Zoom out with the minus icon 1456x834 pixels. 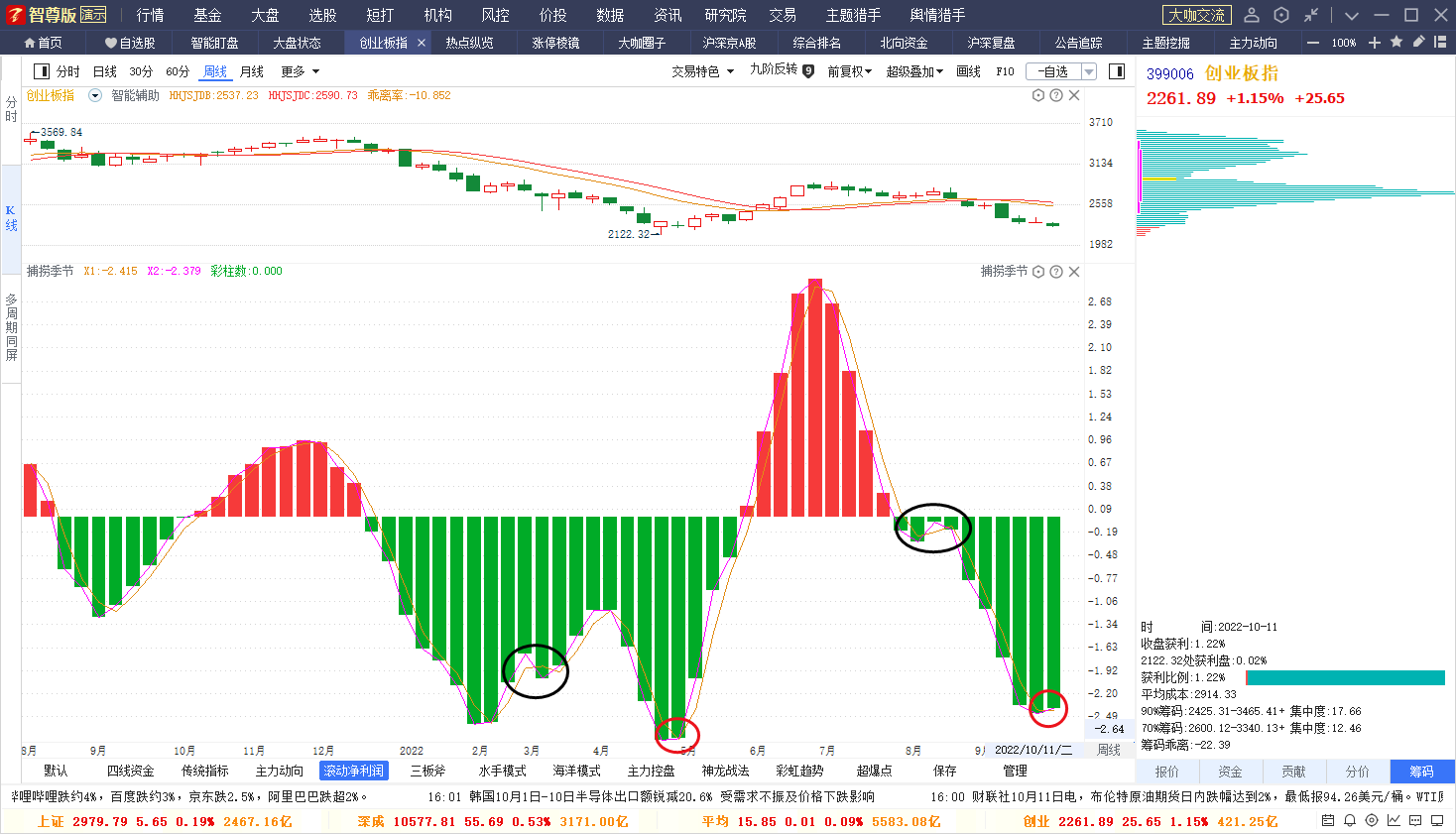(x=1313, y=43)
